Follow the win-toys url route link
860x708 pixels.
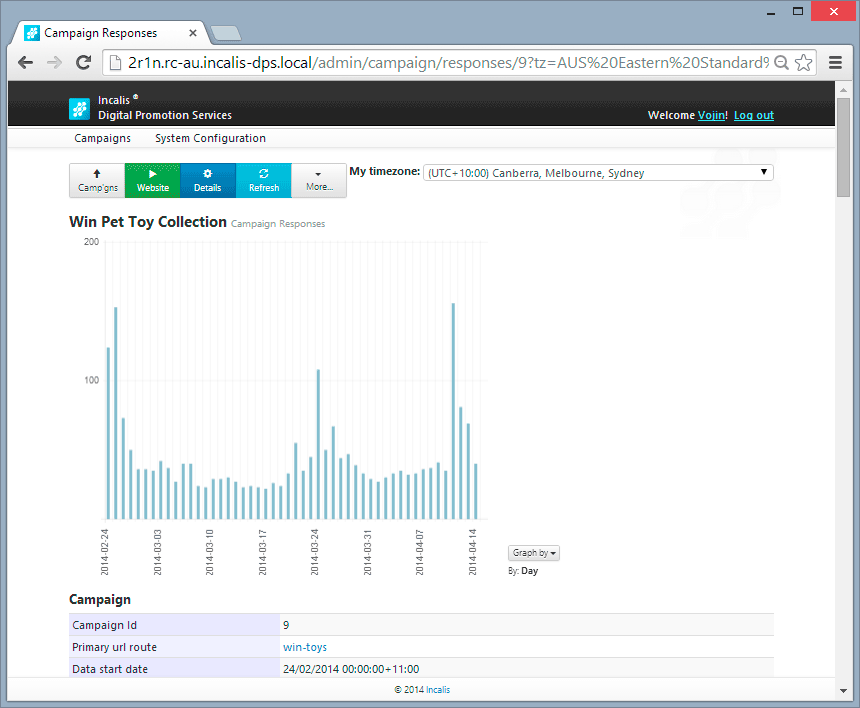coord(305,647)
